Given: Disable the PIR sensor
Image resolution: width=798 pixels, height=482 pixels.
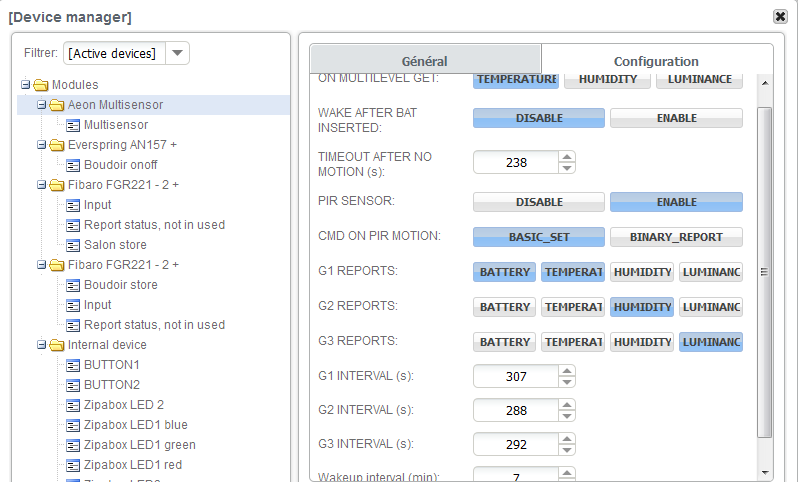Looking at the screenshot, I should click(539, 202).
